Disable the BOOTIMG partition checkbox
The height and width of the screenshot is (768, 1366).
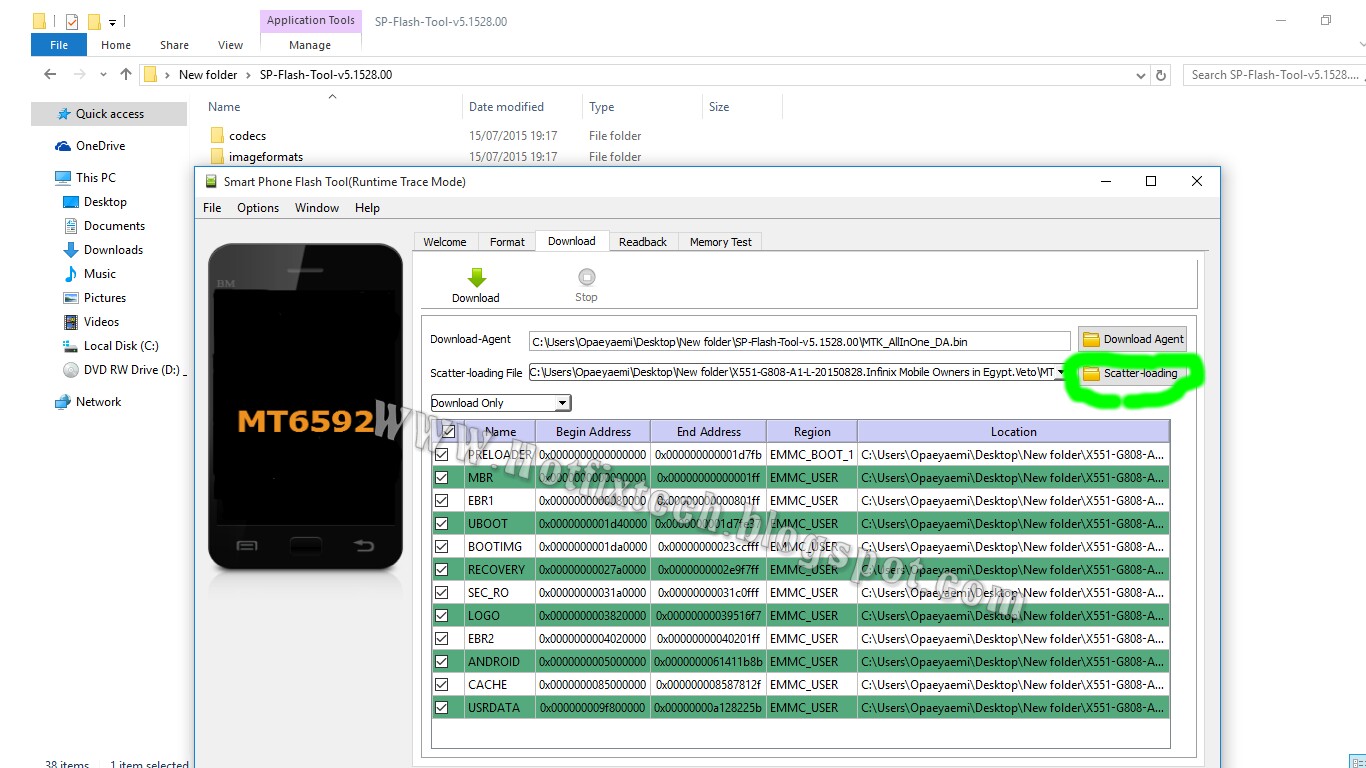[442, 547]
